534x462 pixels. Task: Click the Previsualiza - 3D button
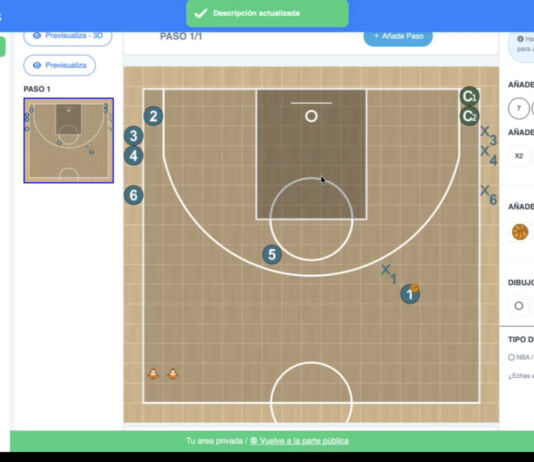click(68, 36)
